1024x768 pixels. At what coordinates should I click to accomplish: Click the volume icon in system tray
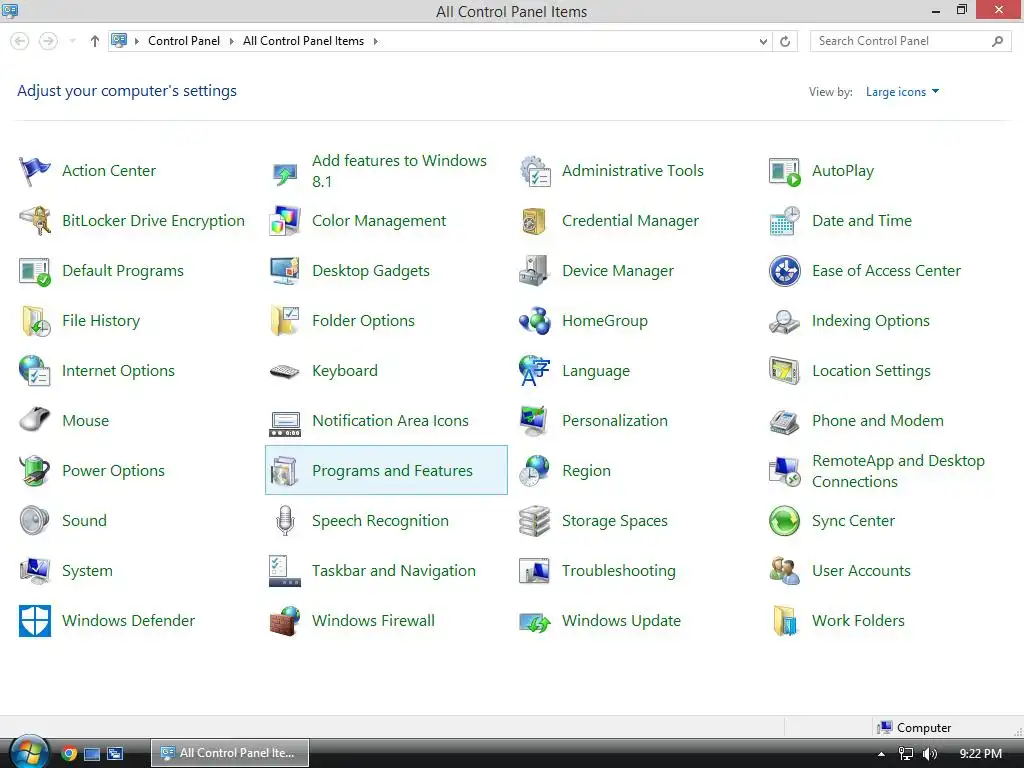pos(929,754)
